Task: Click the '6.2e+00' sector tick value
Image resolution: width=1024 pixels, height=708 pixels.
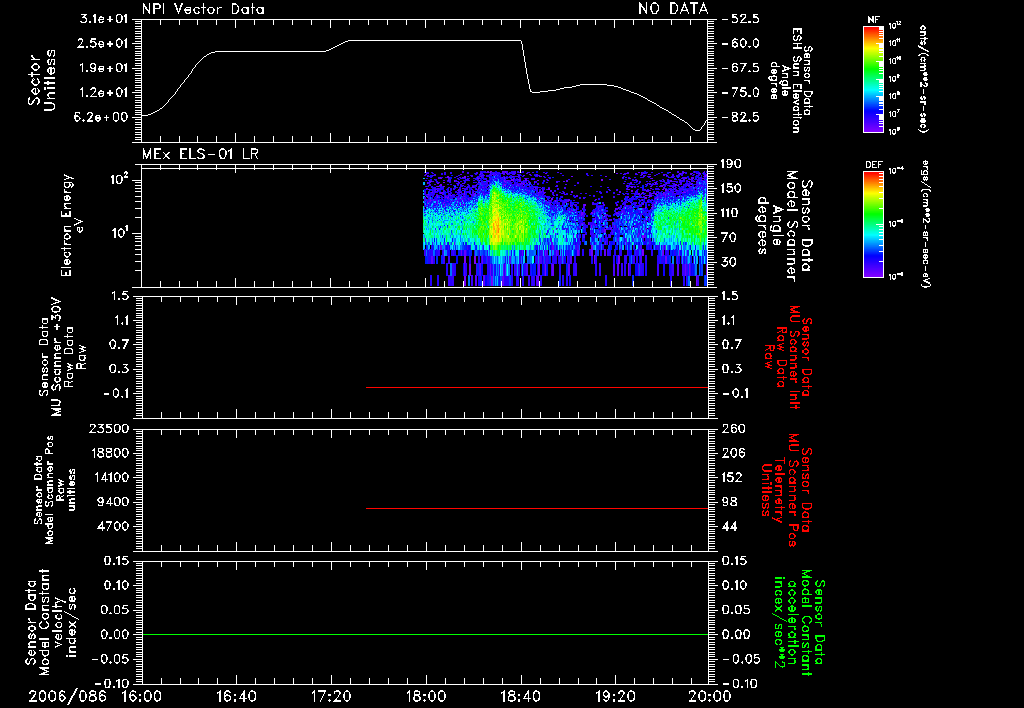Action: [103, 117]
